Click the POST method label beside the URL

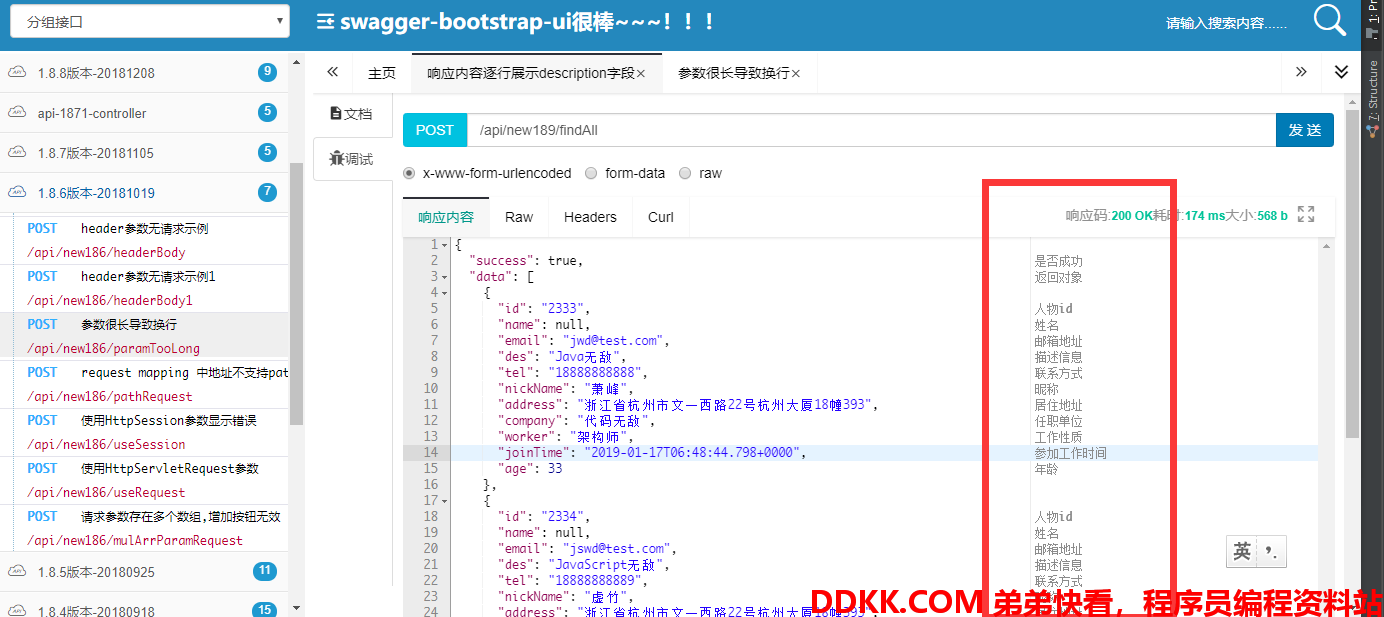tap(435, 130)
